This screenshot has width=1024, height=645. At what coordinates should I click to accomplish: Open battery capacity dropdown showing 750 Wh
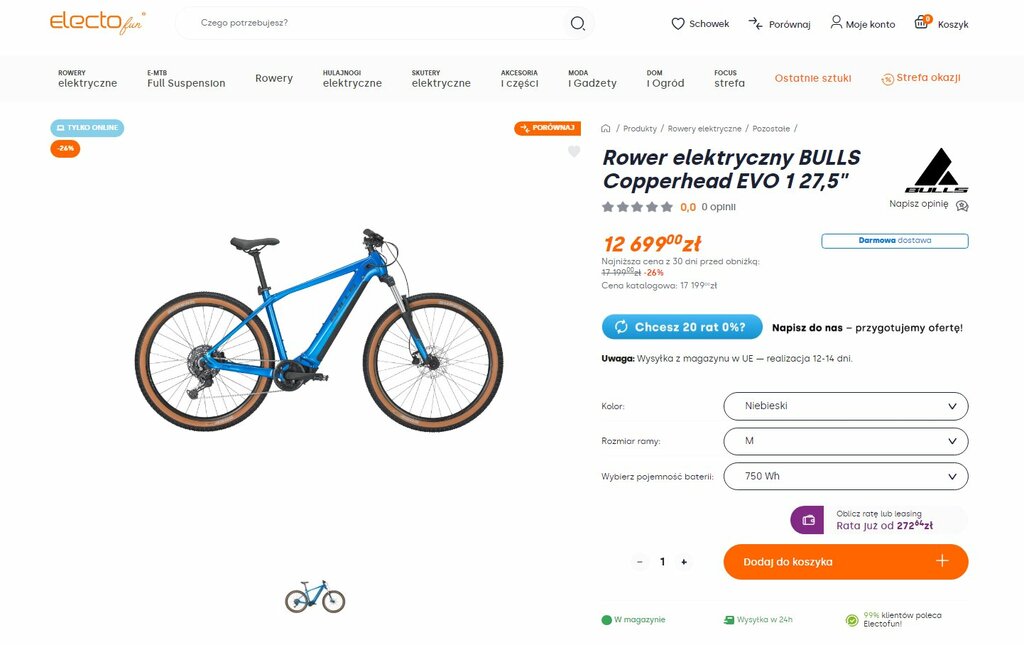point(846,477)
